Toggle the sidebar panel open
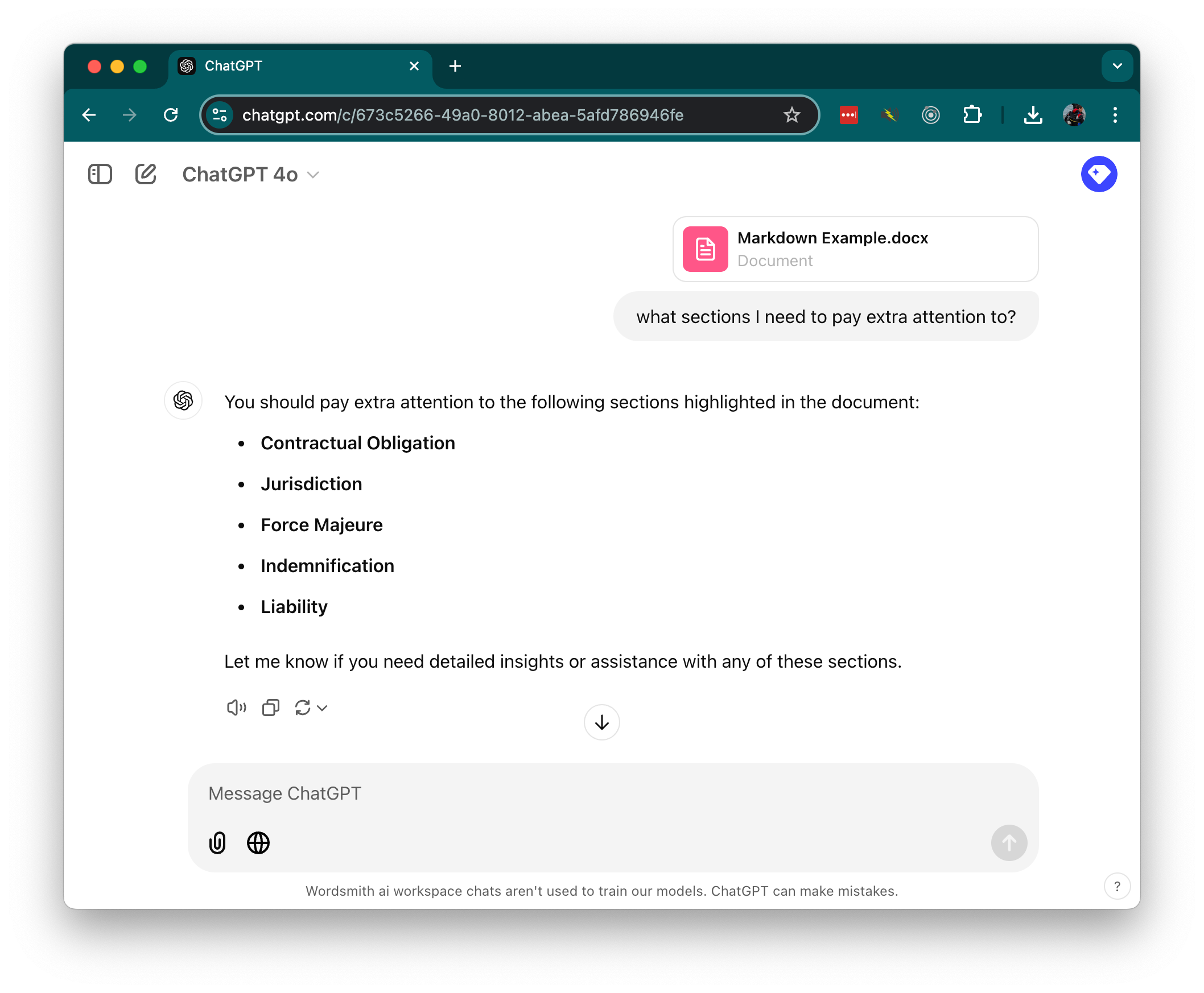The height and width of the screenshot is (993, 1204). tap(100, 175)
